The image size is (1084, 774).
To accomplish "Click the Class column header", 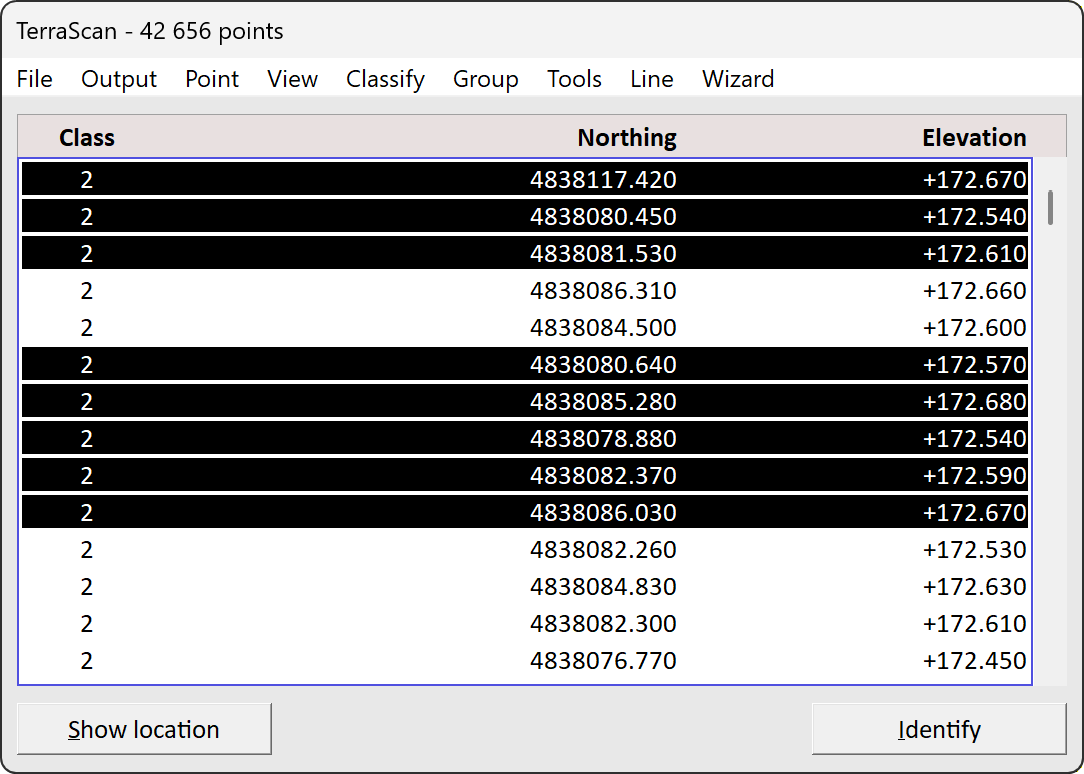I will click(87, 138).
